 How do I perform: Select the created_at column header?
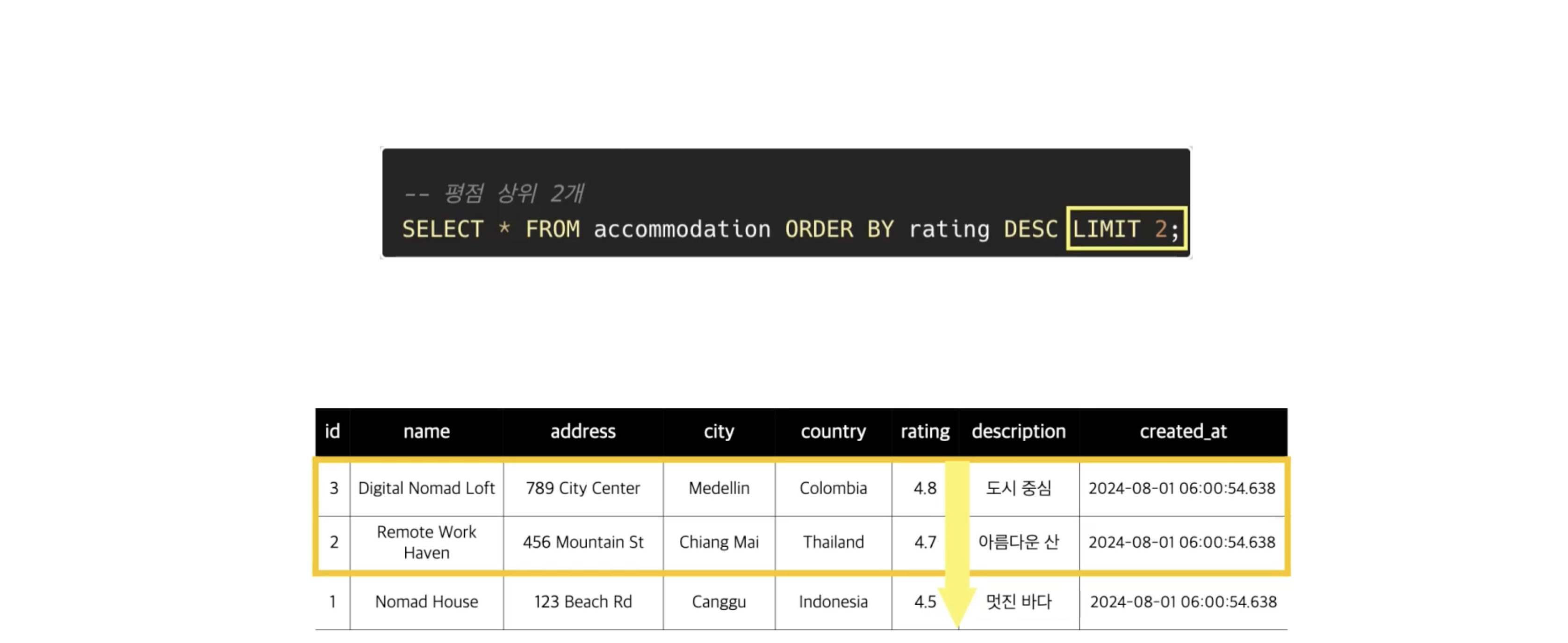click(x=1183, y=431)
